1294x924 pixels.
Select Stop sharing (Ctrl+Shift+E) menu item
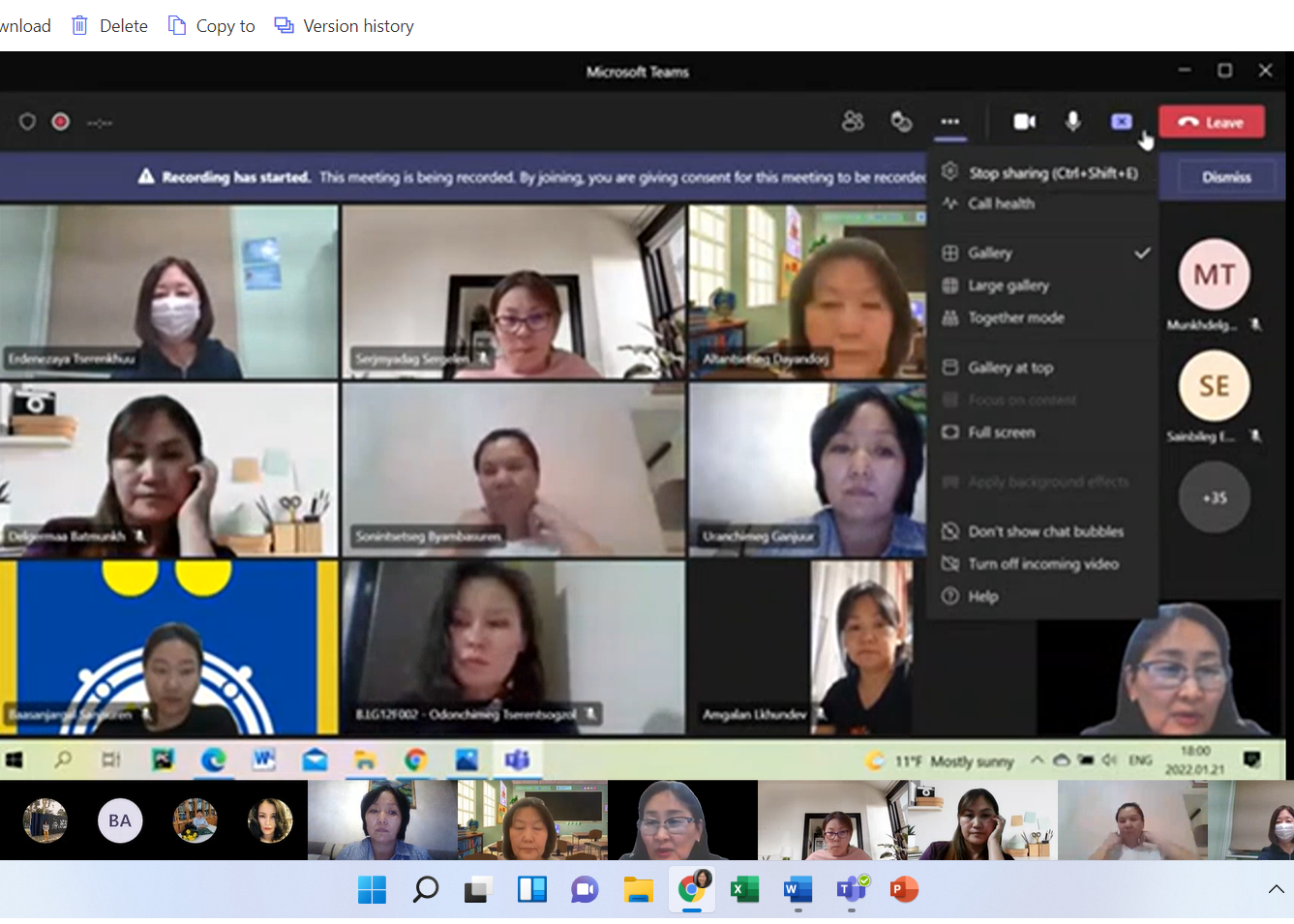pos(1042,173)
